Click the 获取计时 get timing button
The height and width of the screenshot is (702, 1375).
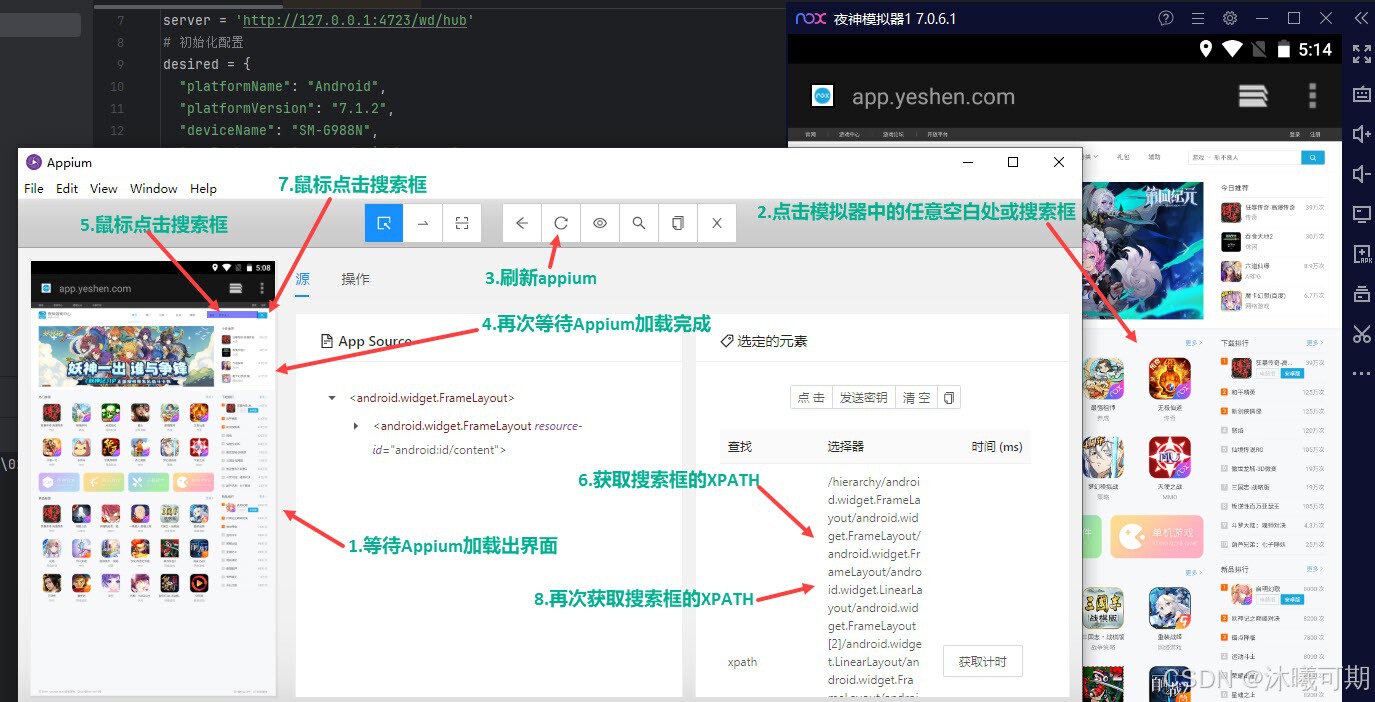coord(982,662)
